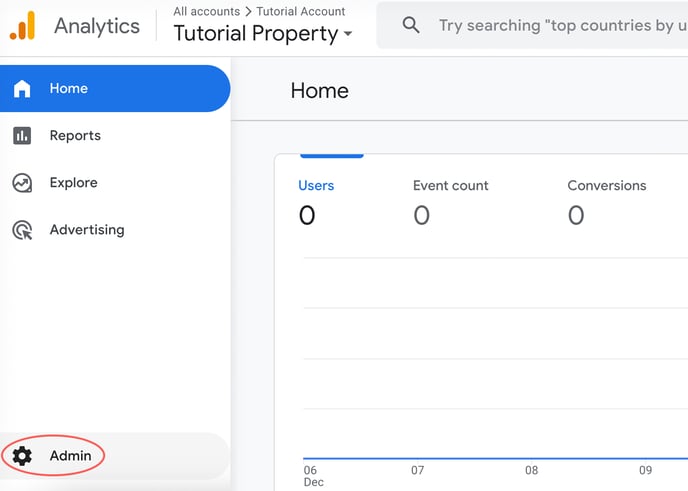Click the Advertising target cursor icon
This screenshot has height=491, width=688.
(x=22, y=230)
